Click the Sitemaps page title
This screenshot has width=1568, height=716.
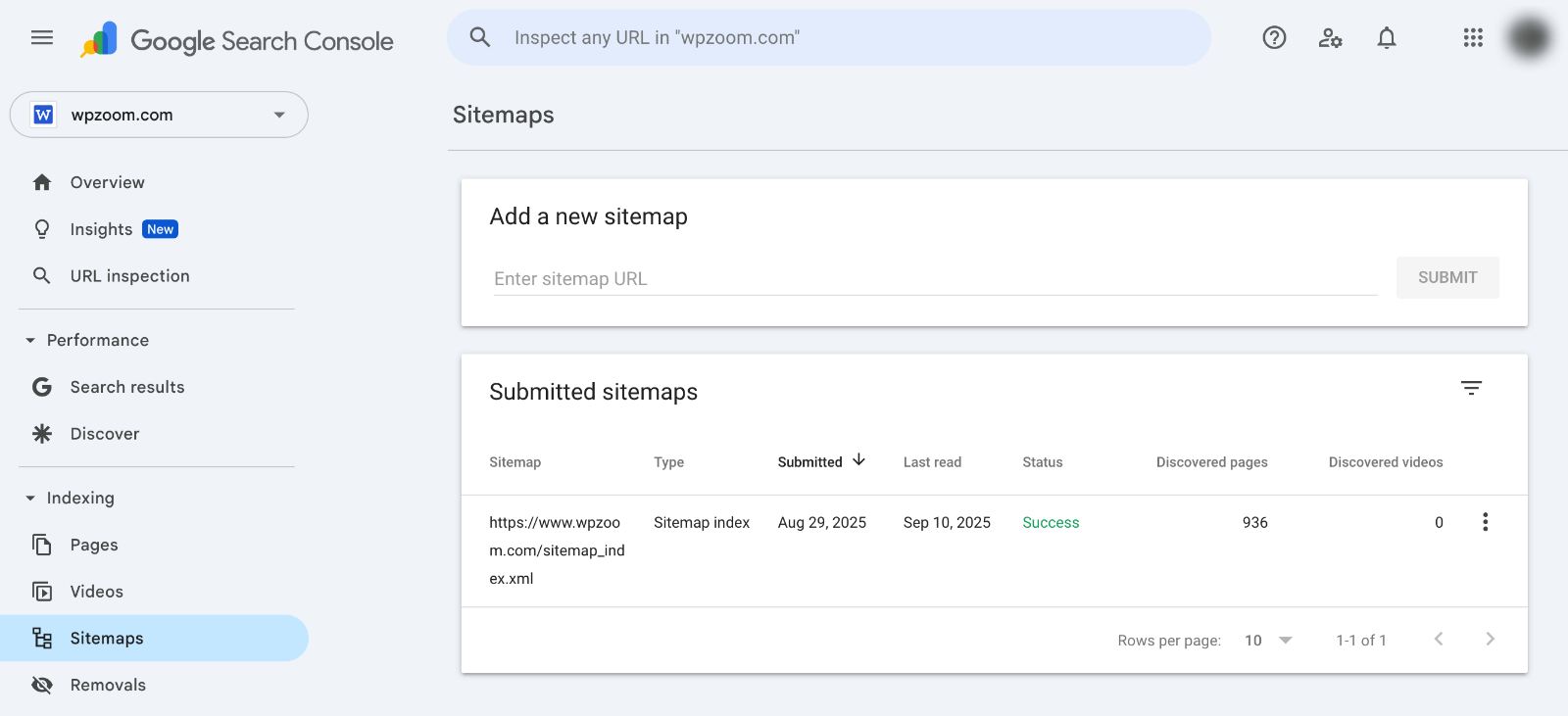pos(504,115)
